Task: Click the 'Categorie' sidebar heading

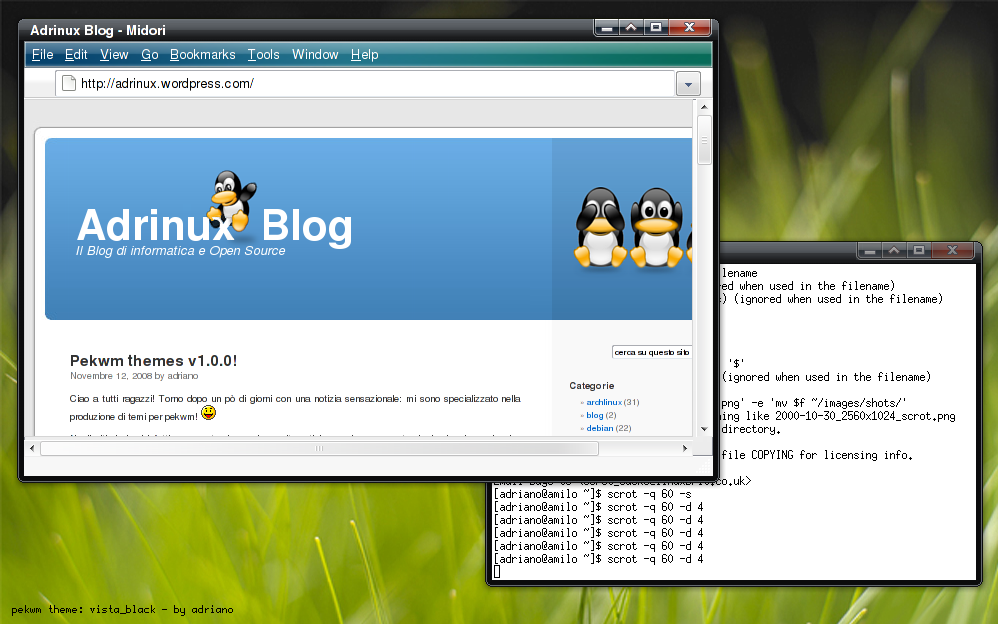Action: click(x=591, y=386)
